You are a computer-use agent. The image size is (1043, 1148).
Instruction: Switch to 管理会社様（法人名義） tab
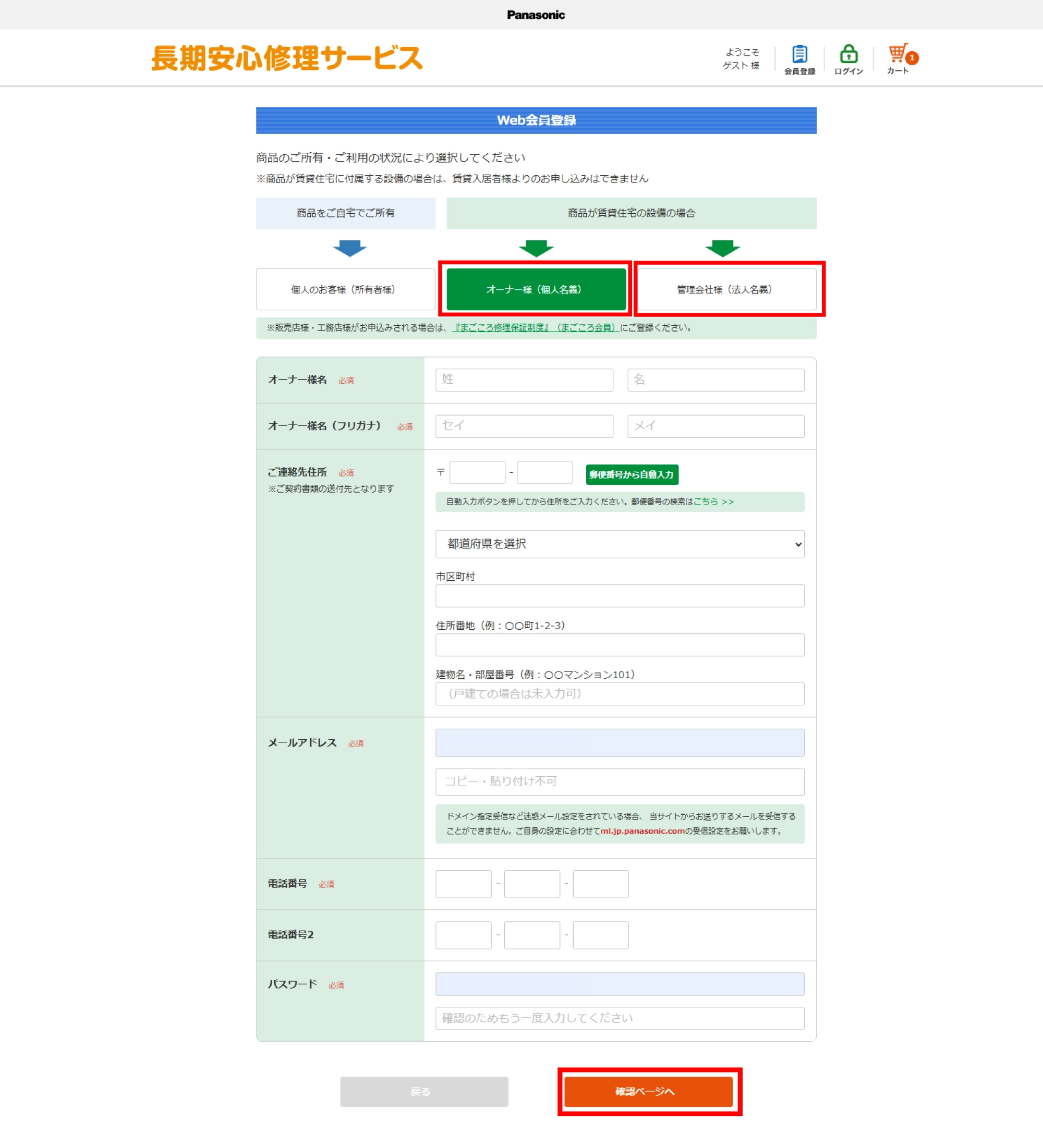726,289
